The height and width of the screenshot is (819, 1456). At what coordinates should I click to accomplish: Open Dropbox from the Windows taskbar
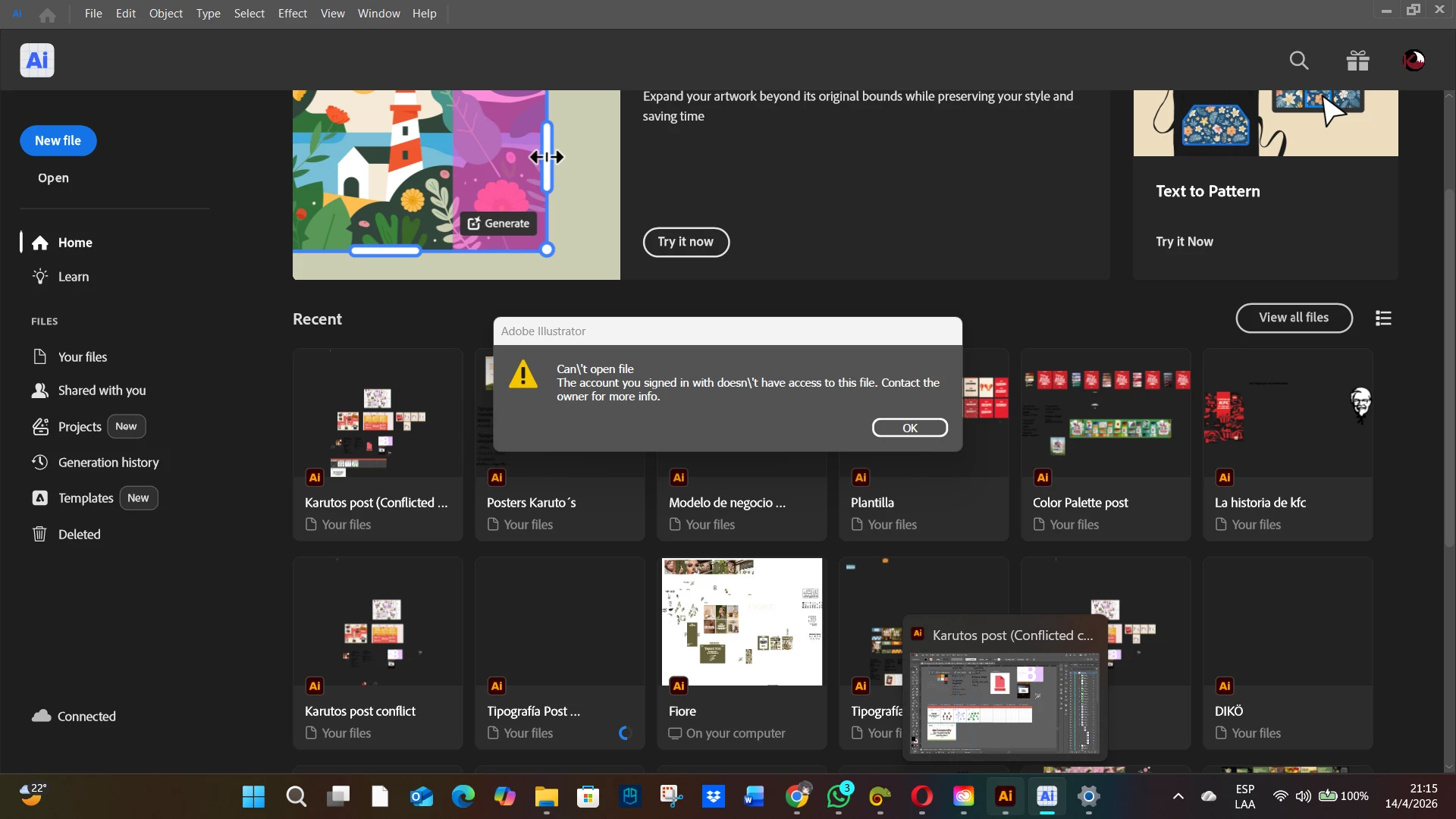point(713,796)
